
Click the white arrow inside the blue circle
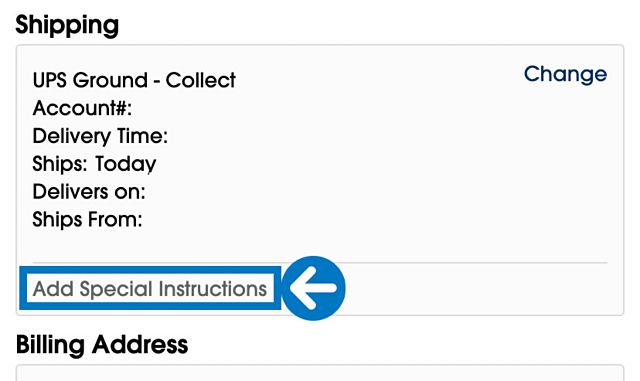coord(313,288)
